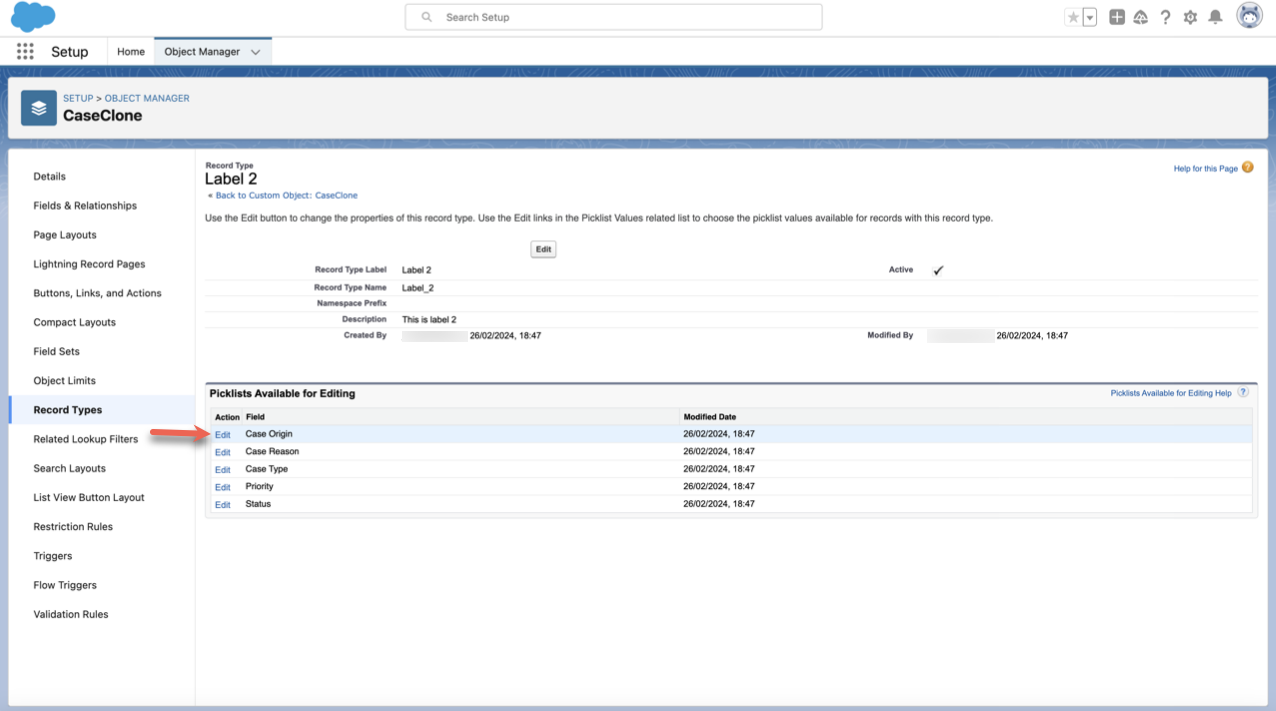Image resolution: width=1276 pixels, height=711 pixels.
Task: Click the favorites star icon
Action: point(1073,17)
